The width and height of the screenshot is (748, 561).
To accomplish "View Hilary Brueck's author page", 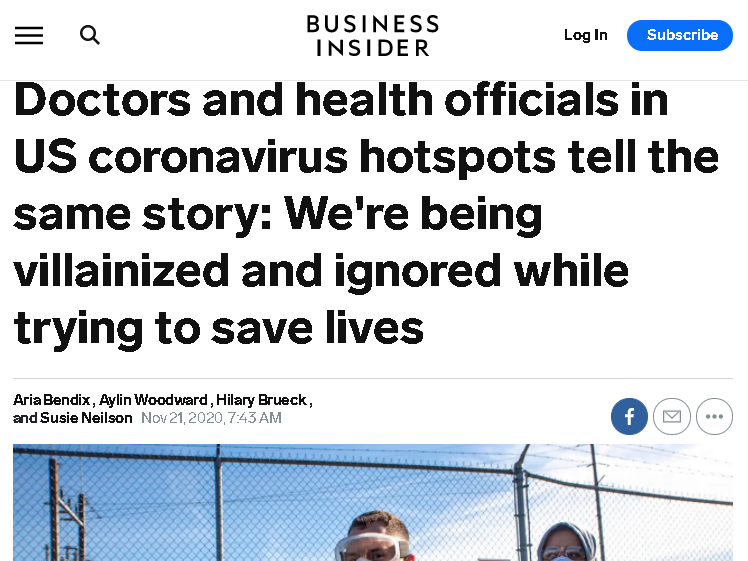I will point(261,400).
